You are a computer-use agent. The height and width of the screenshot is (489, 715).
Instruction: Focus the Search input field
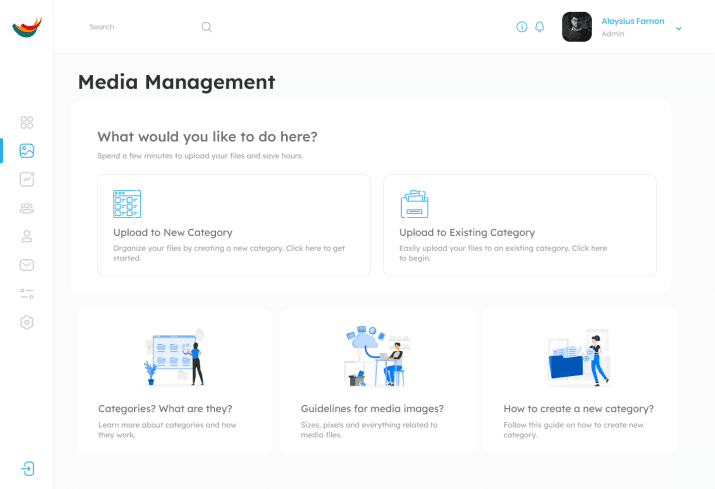[x=149, y=27]
